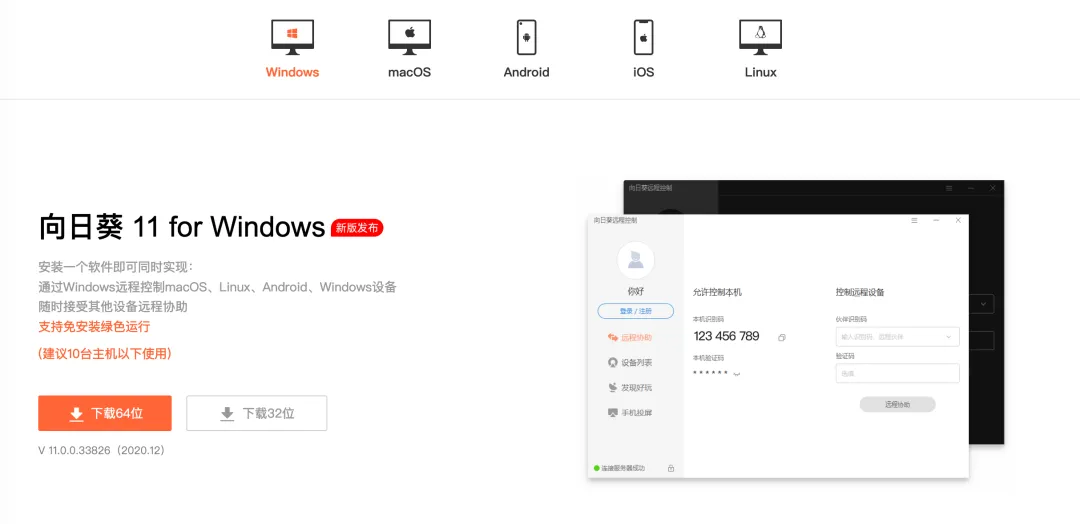Image resolution: width=1080 pixels, height=524 pixels.
Task: Click the 控制远程设备 heading
Action: click(860, 293)
